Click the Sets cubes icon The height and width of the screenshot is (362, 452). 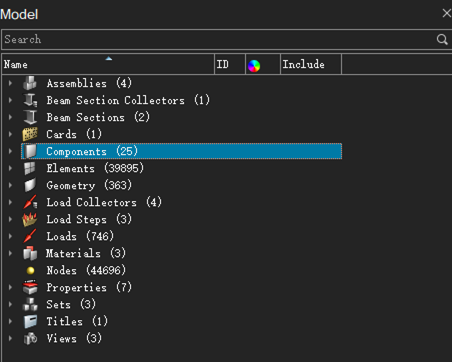point(30,304)
